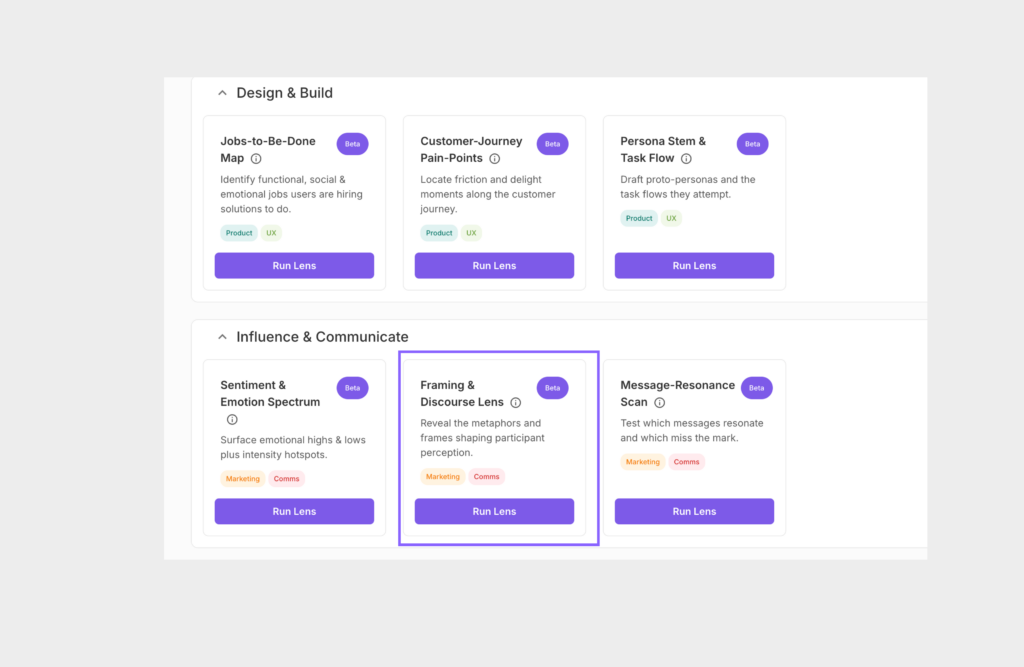Click Comms tag on Framing & Discourse card
Image resolution: width=1024 pixels, height=667 pixels.
click(x=487, y=477)
